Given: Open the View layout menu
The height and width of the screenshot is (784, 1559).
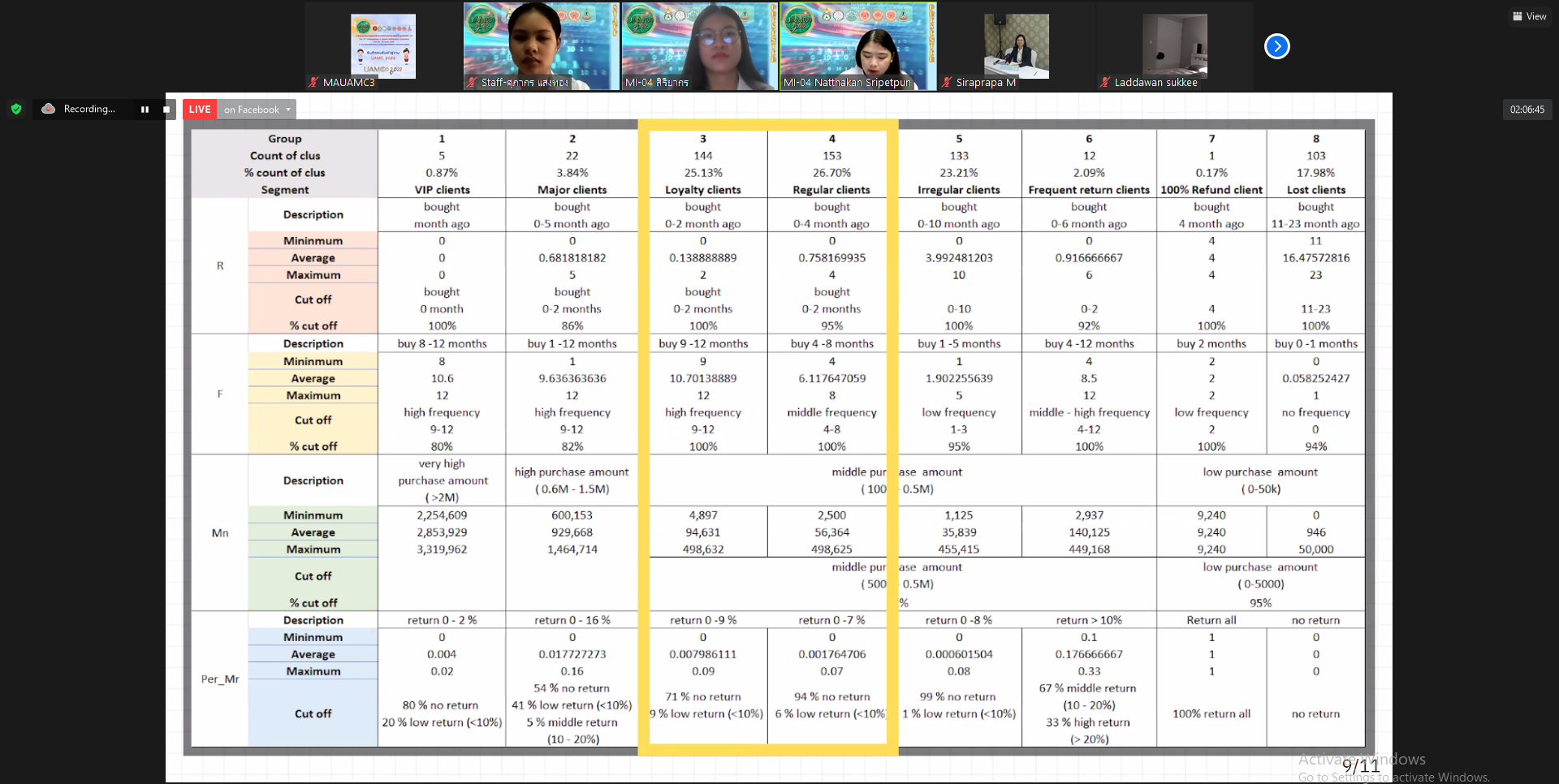Looking at the screenshot, I should coord(1529,16).
